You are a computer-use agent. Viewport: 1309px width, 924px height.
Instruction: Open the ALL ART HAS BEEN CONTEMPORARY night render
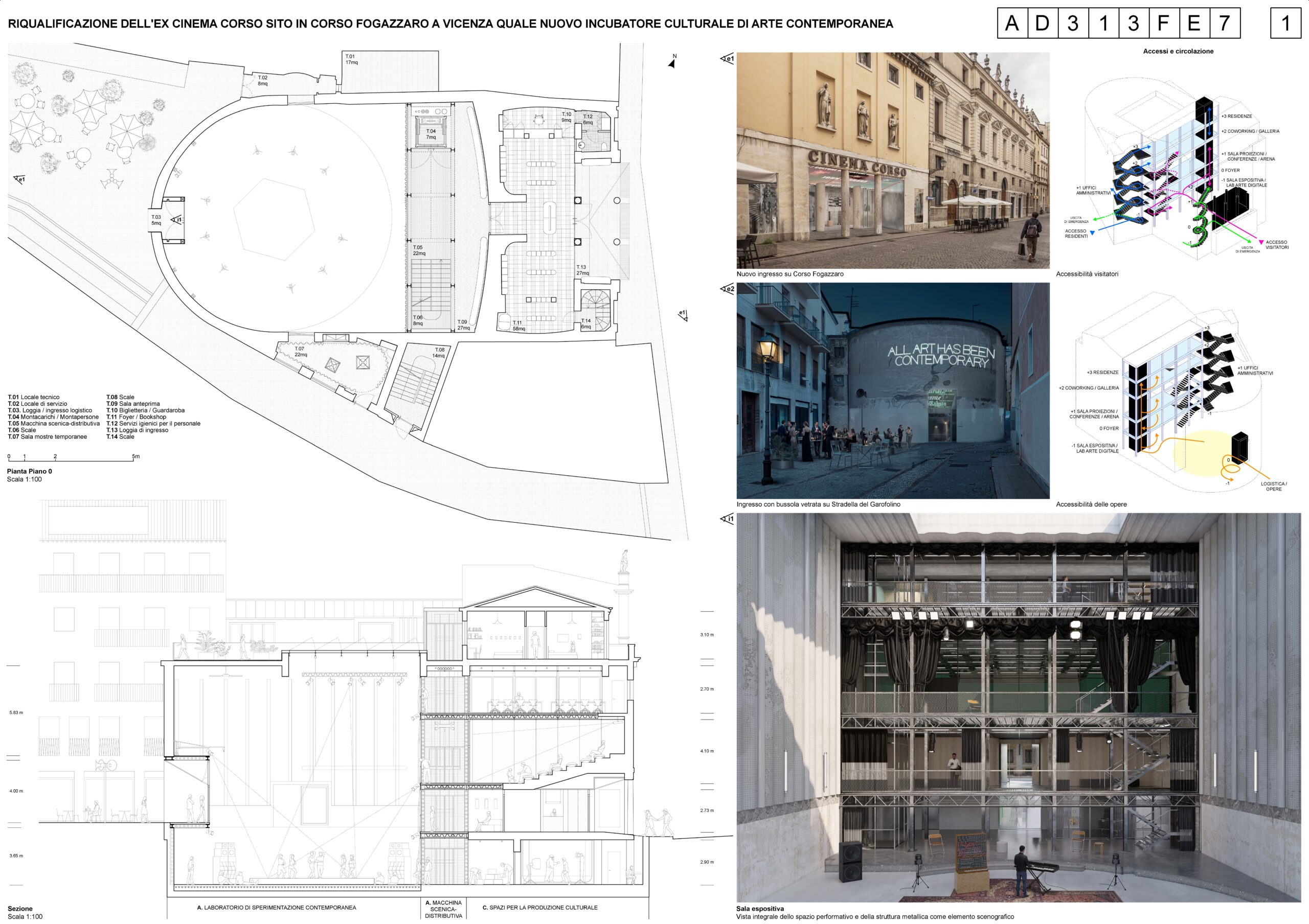click(x=892, y=390)
